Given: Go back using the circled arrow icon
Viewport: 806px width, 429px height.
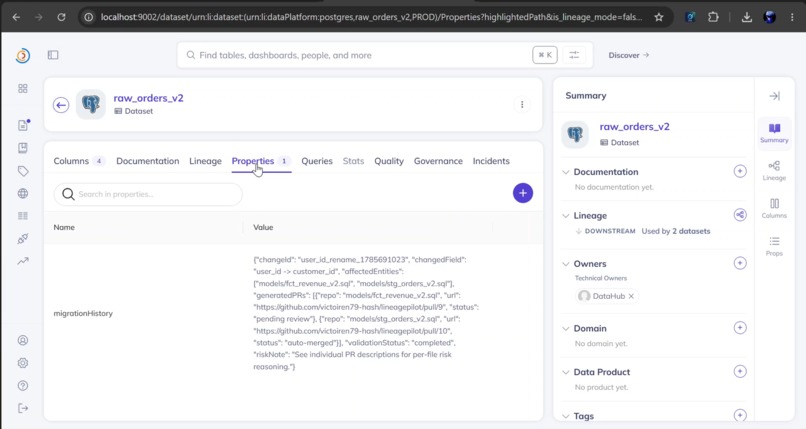Looking at the screenshot, I should coord(61,105).
